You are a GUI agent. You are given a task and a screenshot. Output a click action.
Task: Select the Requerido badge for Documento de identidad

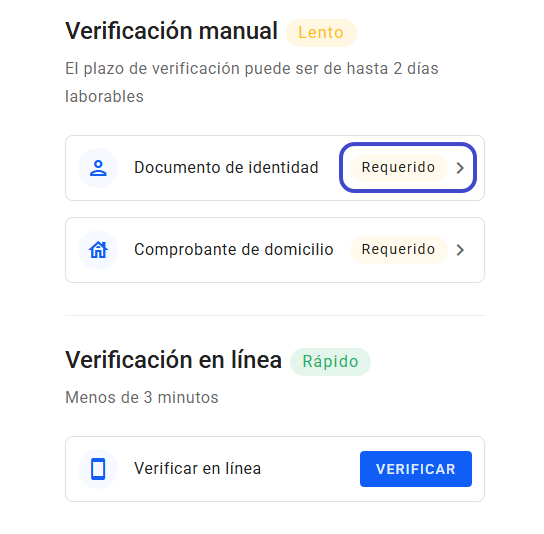click(399, 168)
